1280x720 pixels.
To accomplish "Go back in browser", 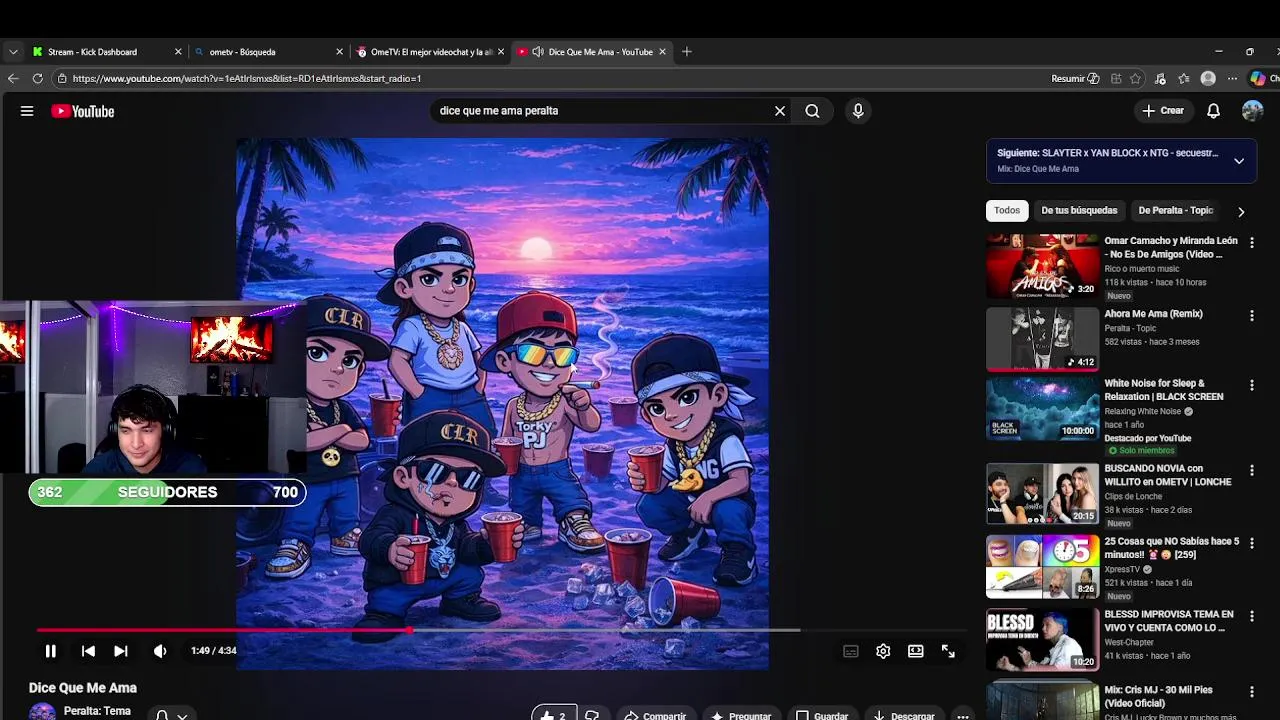I will click(13, 78).
